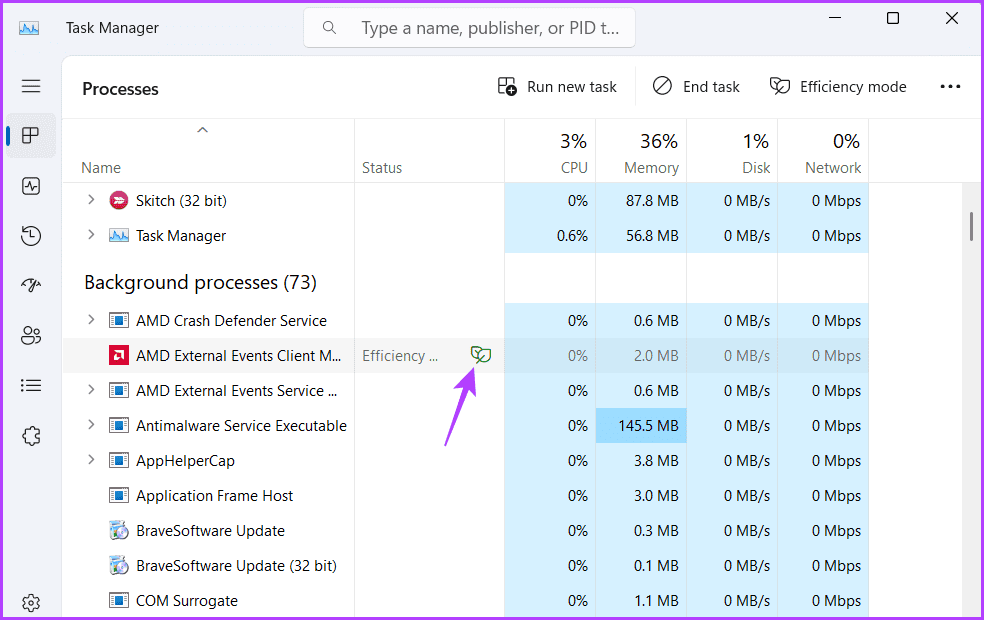Click the Skitch app icon
Viewport: 984px width, 620px height.
pyautogui.click(x=119, y=201)
